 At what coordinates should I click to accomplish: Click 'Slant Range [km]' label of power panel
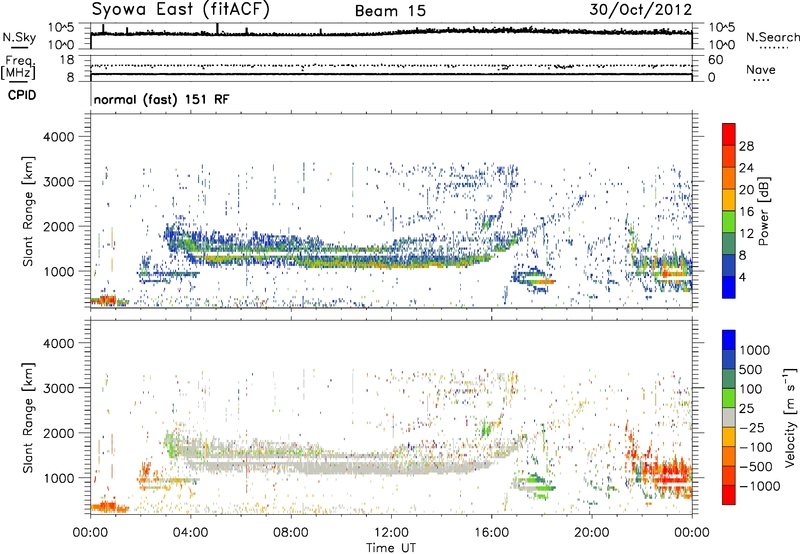point(28,211)
